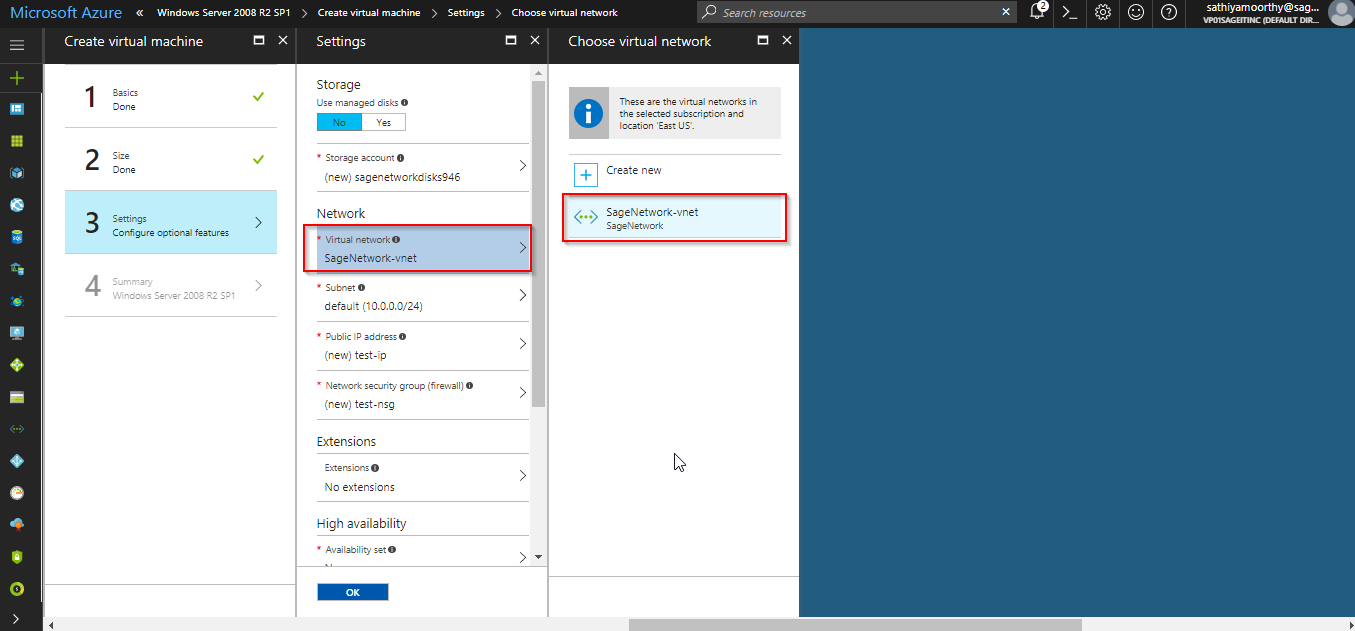This screenshot has height=631, width=1355.
Task: Set managed disks to No
Action: 339,122
